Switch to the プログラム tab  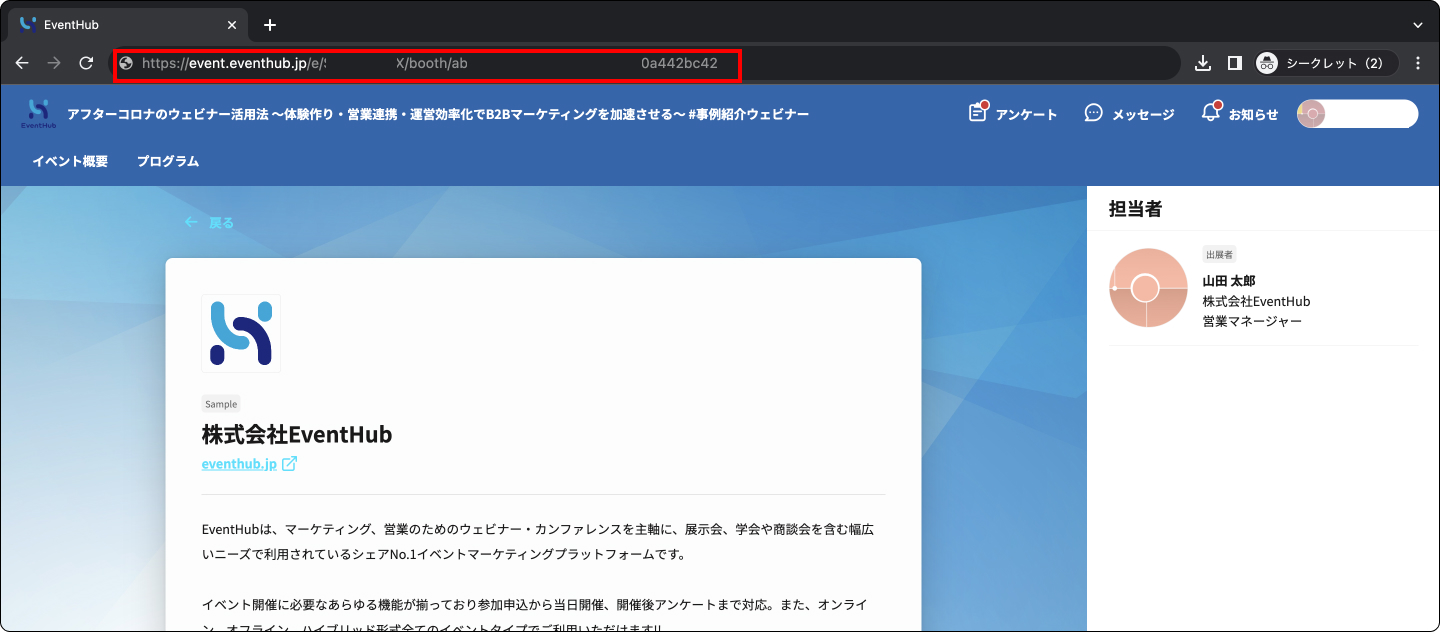click(168, 161)
